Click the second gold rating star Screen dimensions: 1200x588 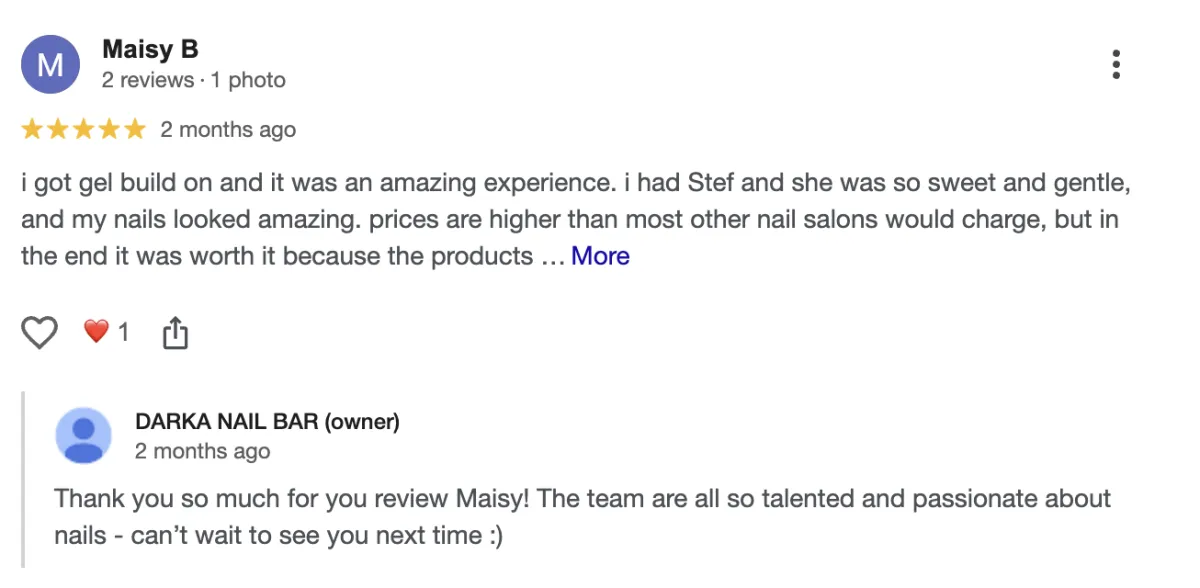(x=58, y=129)
